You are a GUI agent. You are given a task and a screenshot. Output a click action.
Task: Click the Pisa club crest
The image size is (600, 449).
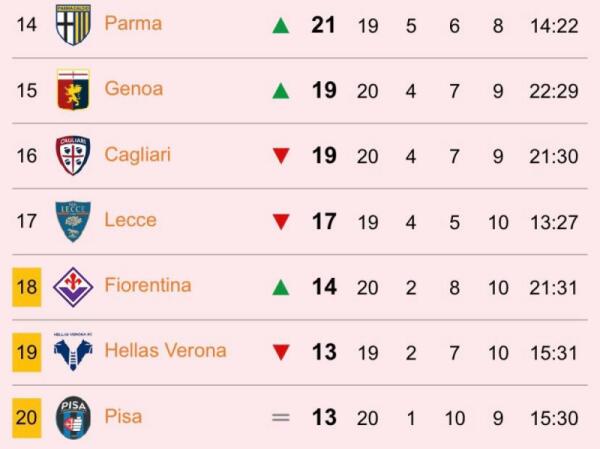pyautogui.click(x=73, y=417)
